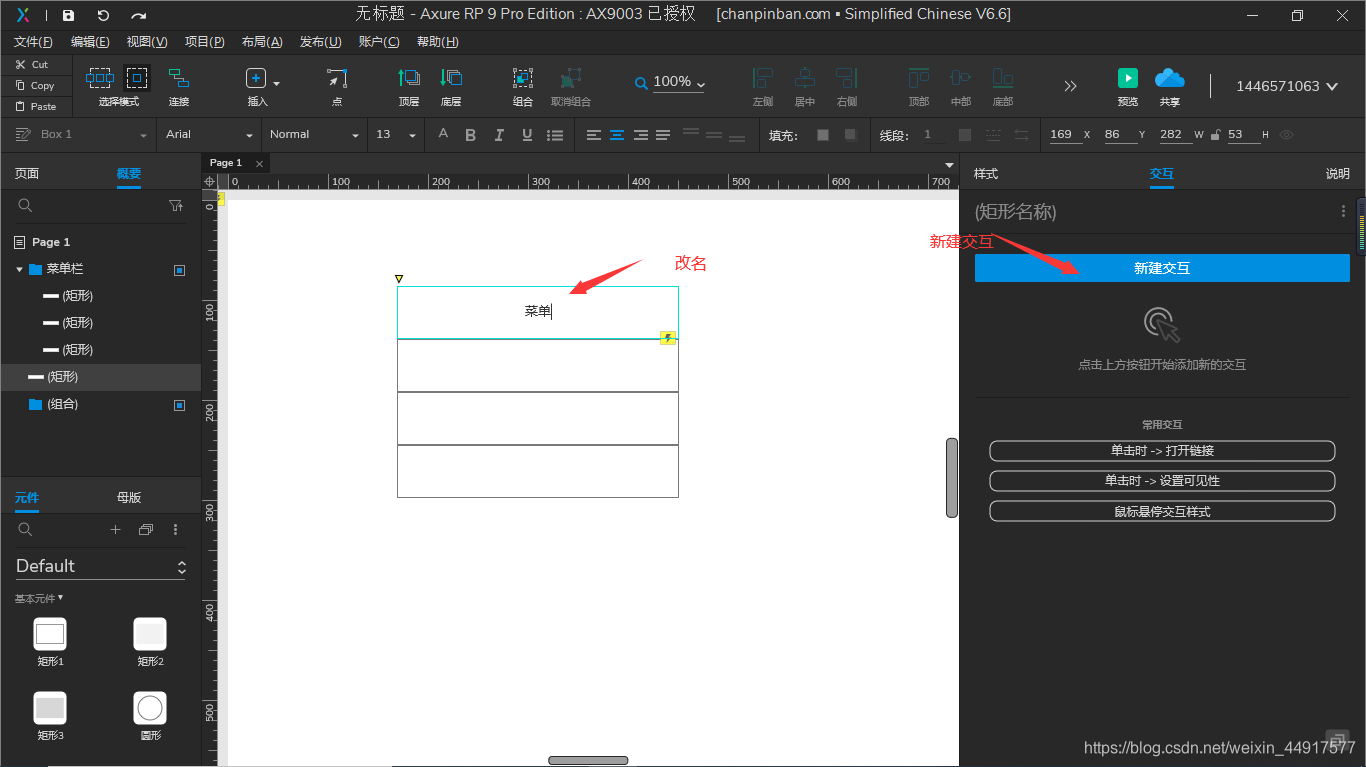
Task: Click 单击时 -> 设置可见性 button
Action: [1162, 481]
